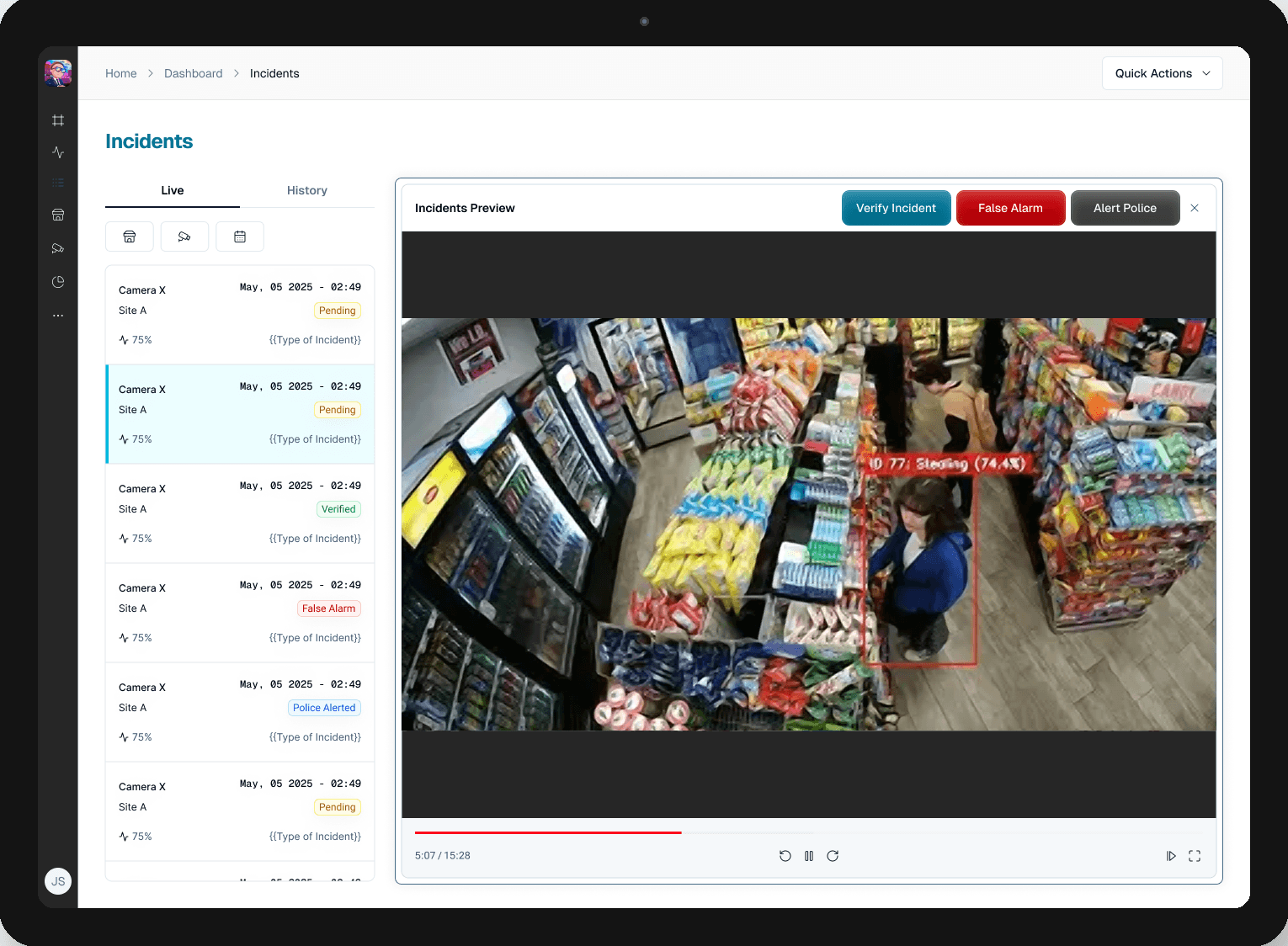Filter incidents by site store button
The width and height of the screenshot is (1288, 946).
(x=130, y=236)
